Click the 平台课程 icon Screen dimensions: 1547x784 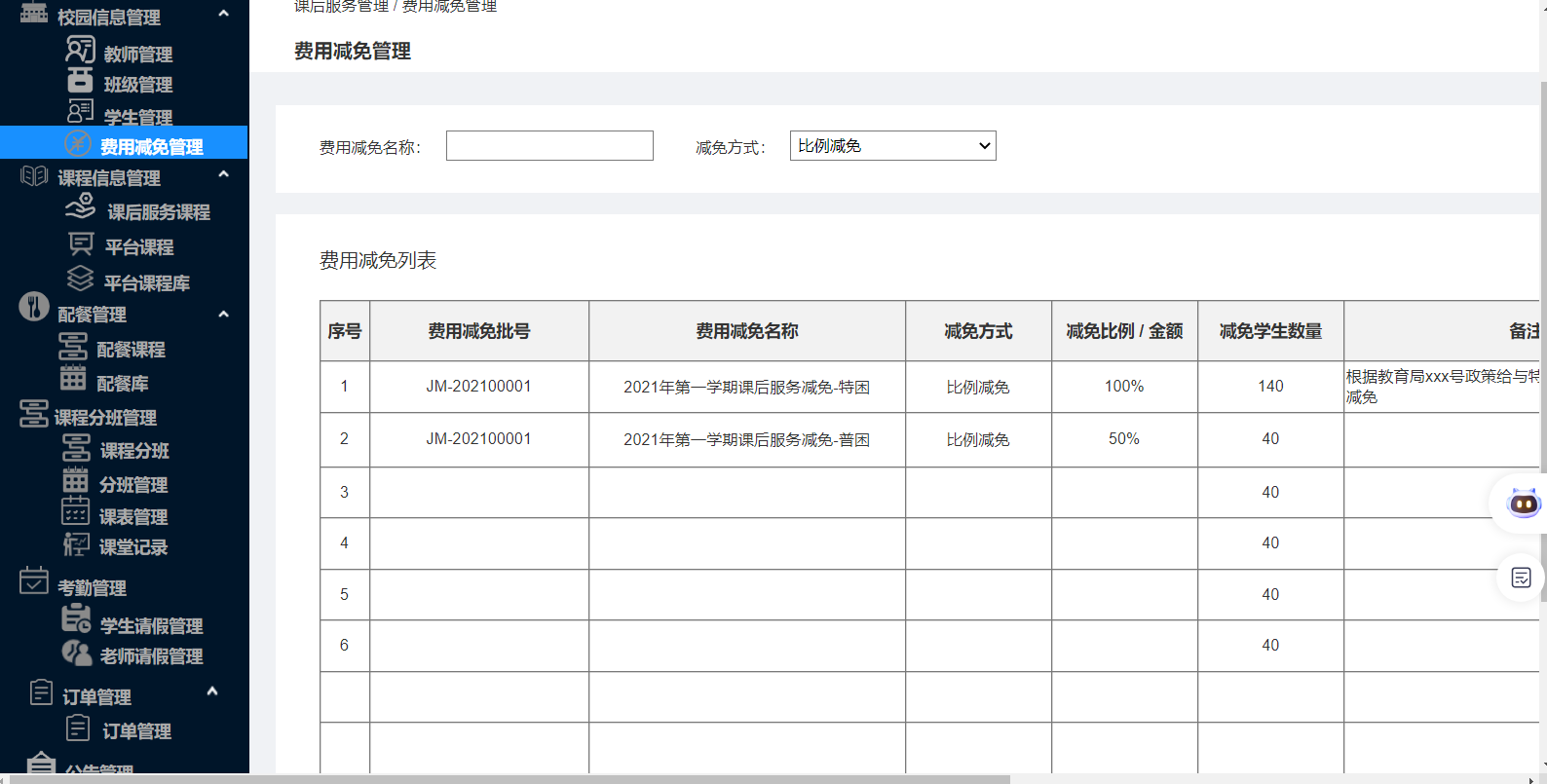81,243
